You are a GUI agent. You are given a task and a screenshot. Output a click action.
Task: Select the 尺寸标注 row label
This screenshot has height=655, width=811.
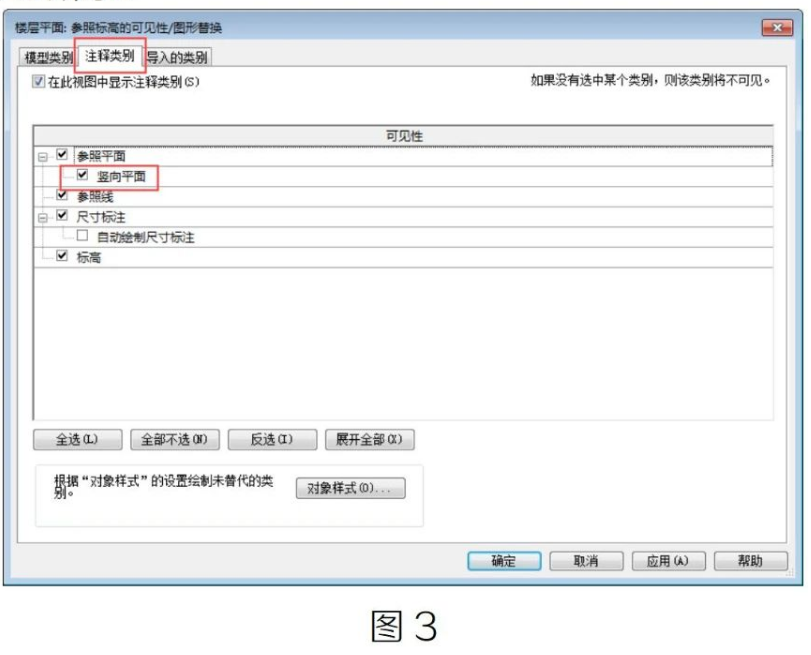(101, 217)
